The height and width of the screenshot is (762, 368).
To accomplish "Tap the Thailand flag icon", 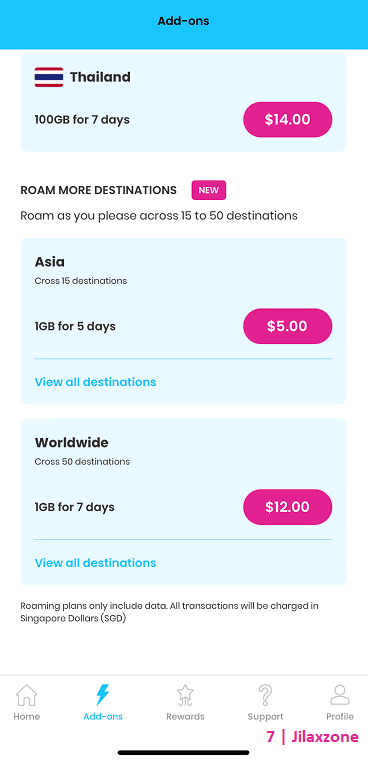I will 49,77.
